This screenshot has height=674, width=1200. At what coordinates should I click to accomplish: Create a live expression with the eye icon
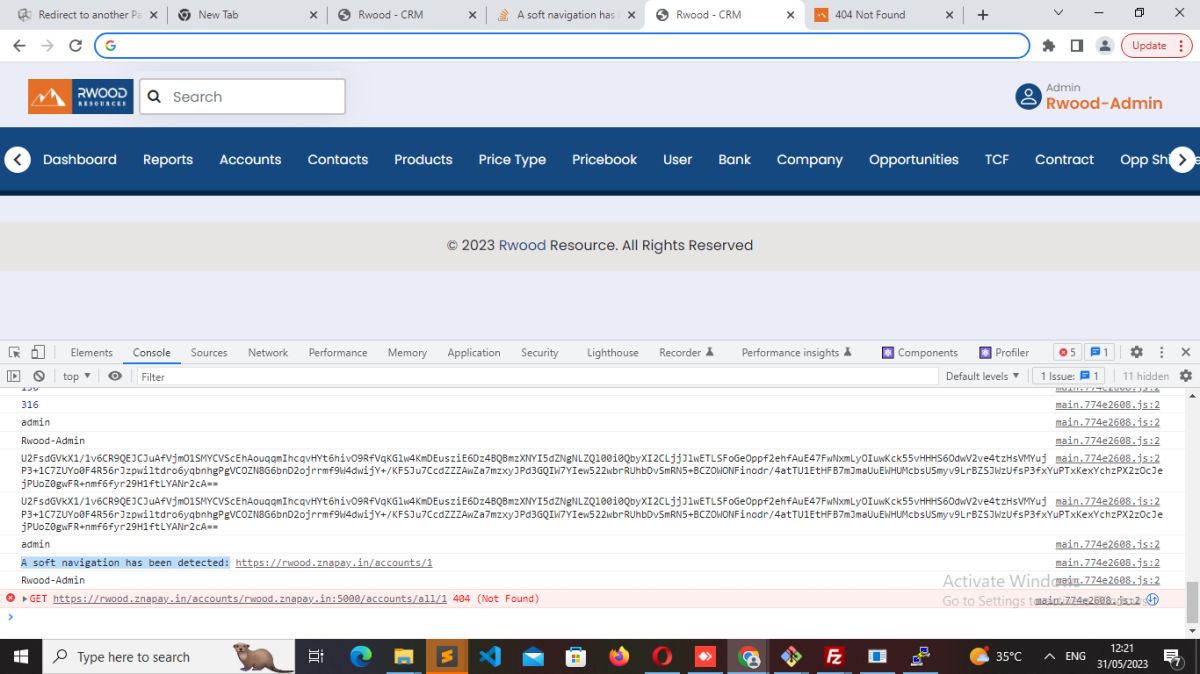115,376
